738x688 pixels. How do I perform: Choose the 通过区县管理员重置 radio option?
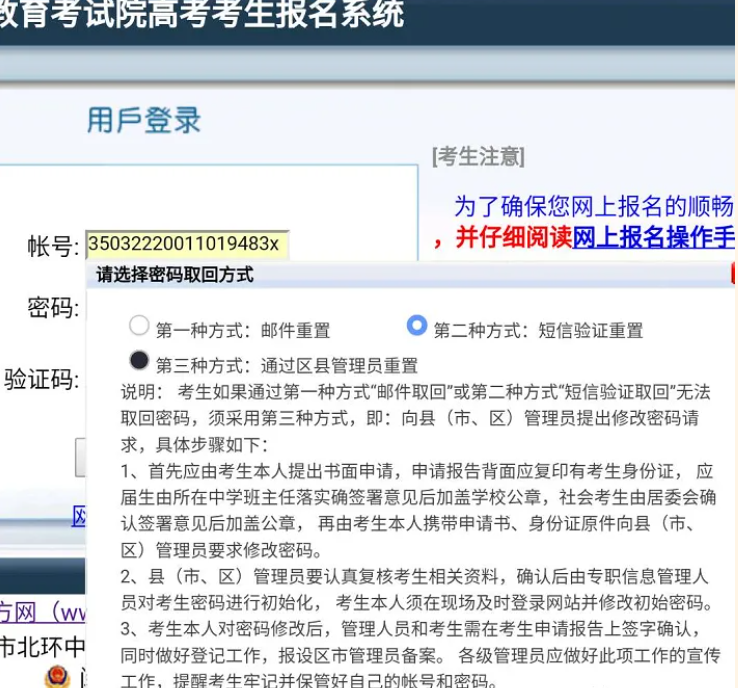tap(139, 360)
